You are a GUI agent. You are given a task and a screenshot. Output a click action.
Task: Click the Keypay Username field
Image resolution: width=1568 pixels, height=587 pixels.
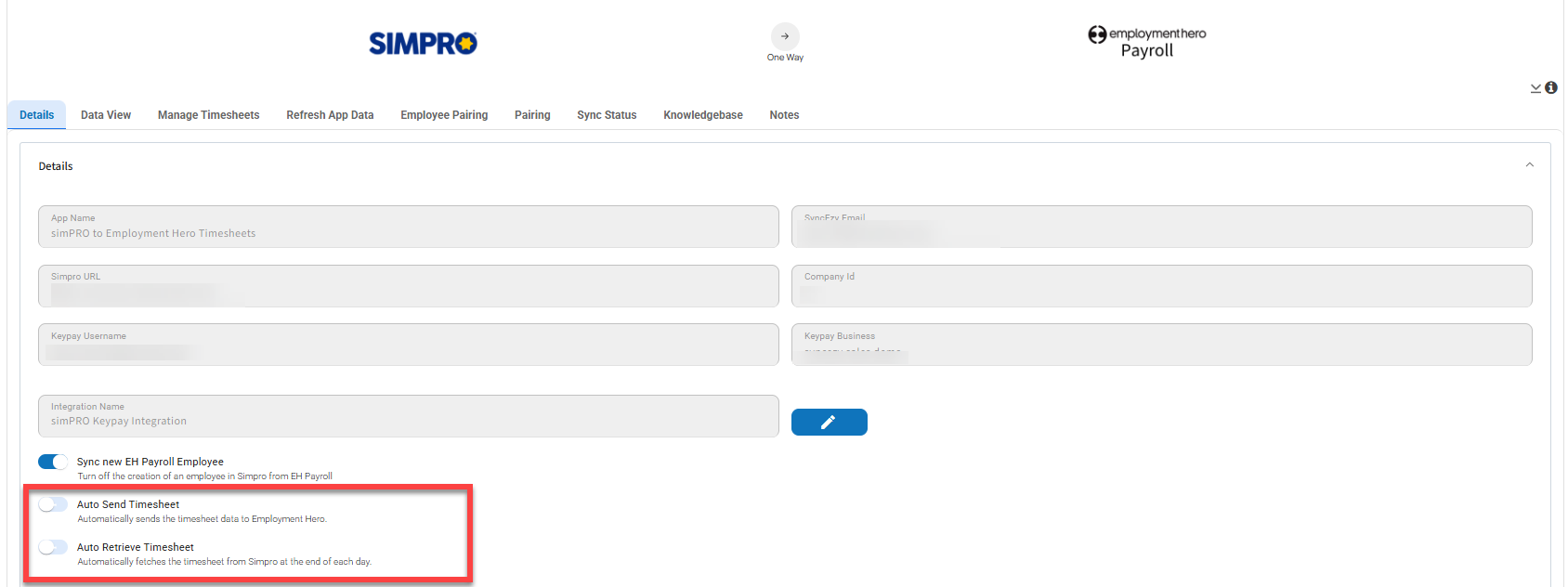pos(409,345)
